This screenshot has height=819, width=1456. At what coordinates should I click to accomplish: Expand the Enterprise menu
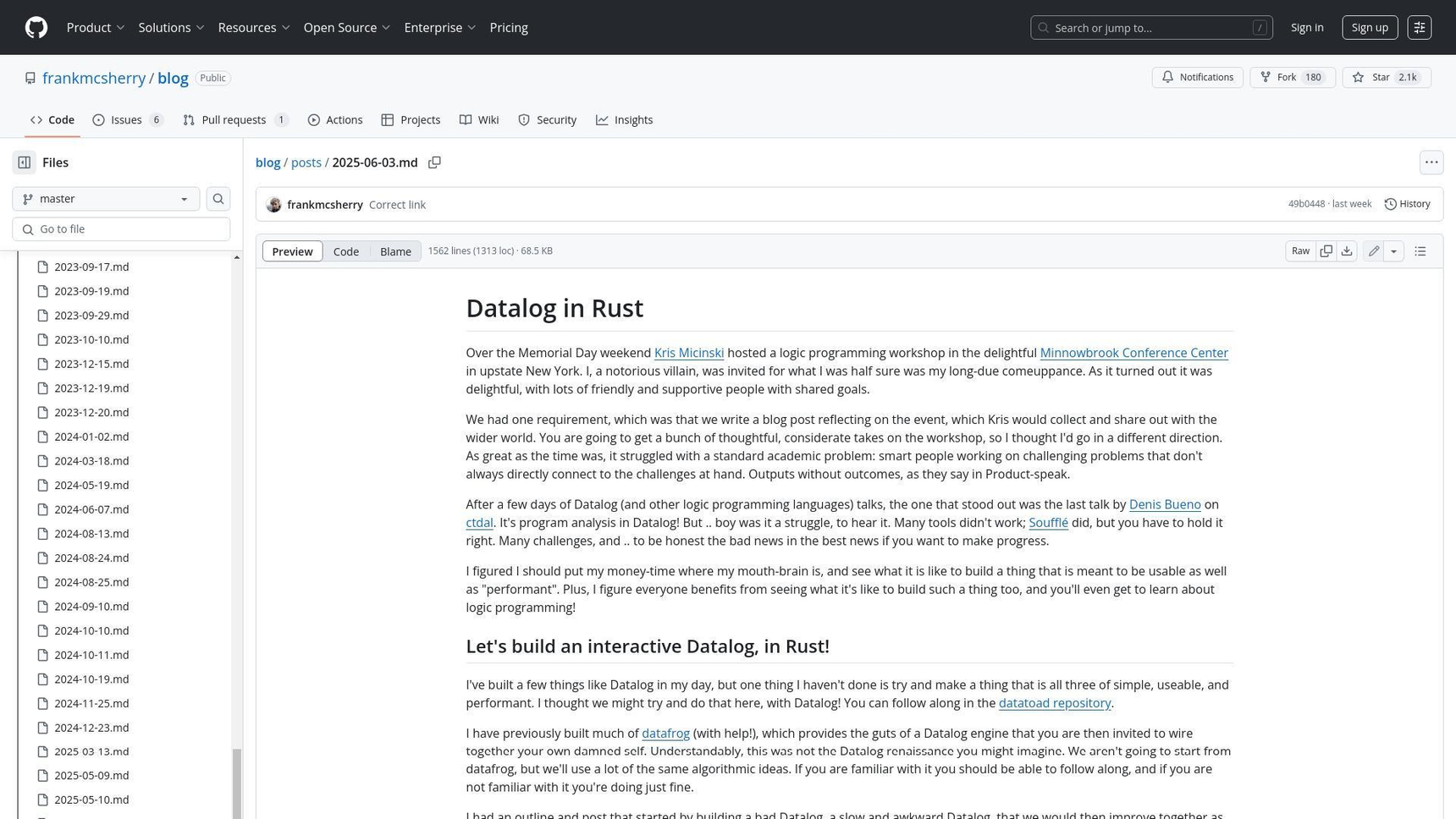(x=440, y=27)
